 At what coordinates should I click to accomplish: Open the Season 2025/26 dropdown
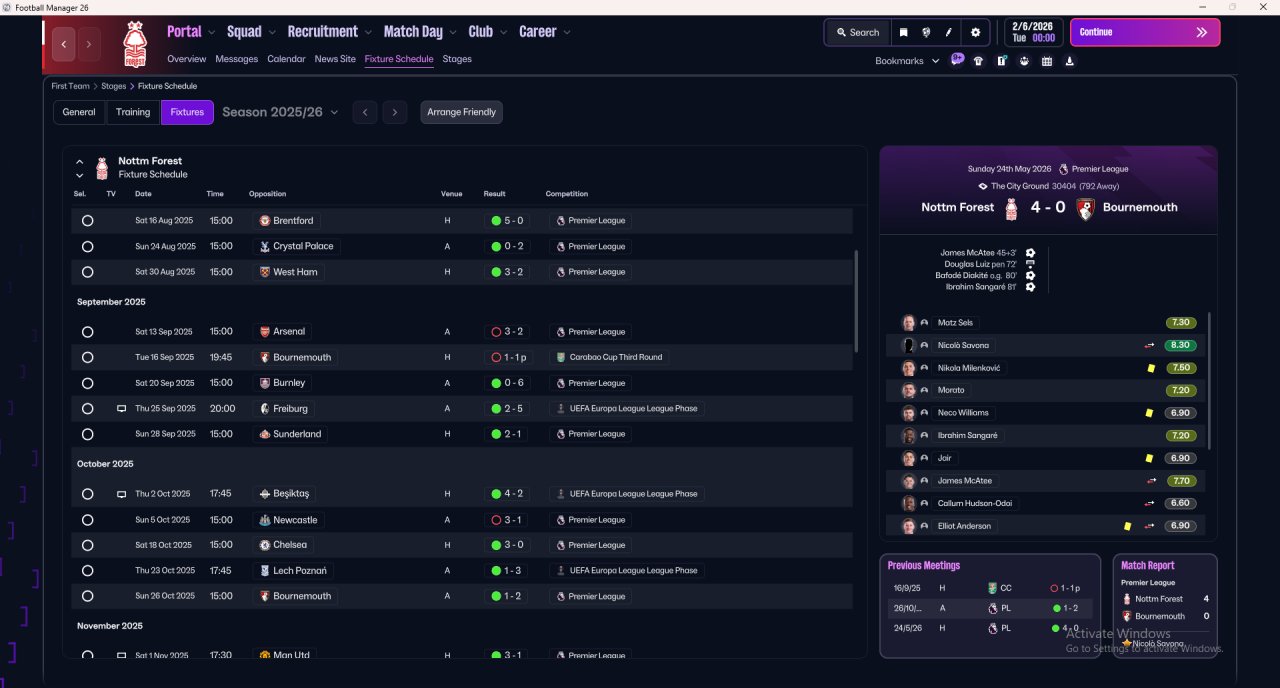click(x=280, y=112)
